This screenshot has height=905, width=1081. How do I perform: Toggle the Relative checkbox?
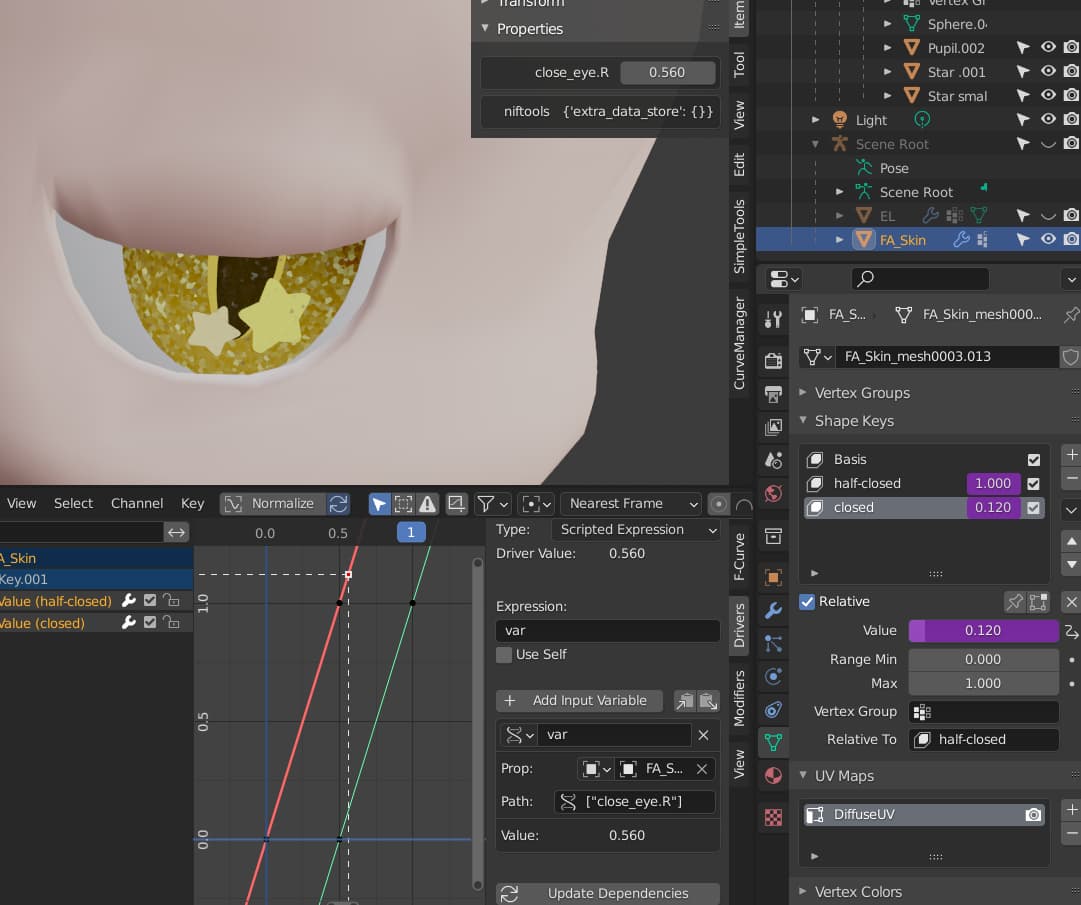pyautogui.click(x=807, y=602)
